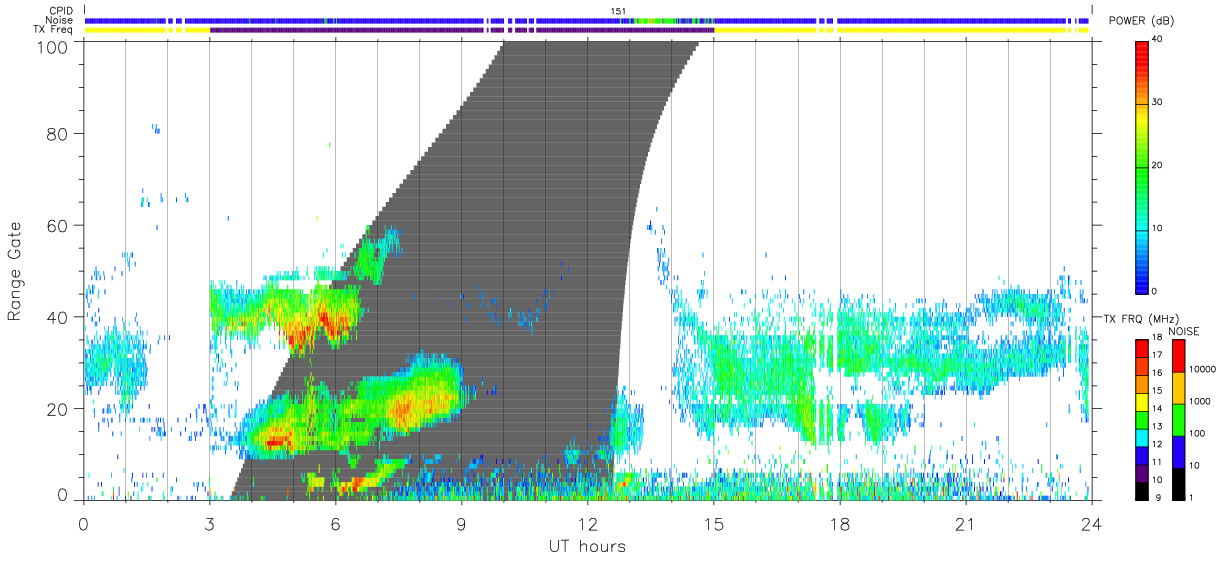Click tick label 12 on UT hours axis
Viewport: 1228px width, 567px height.
click(x=587, y=524)
